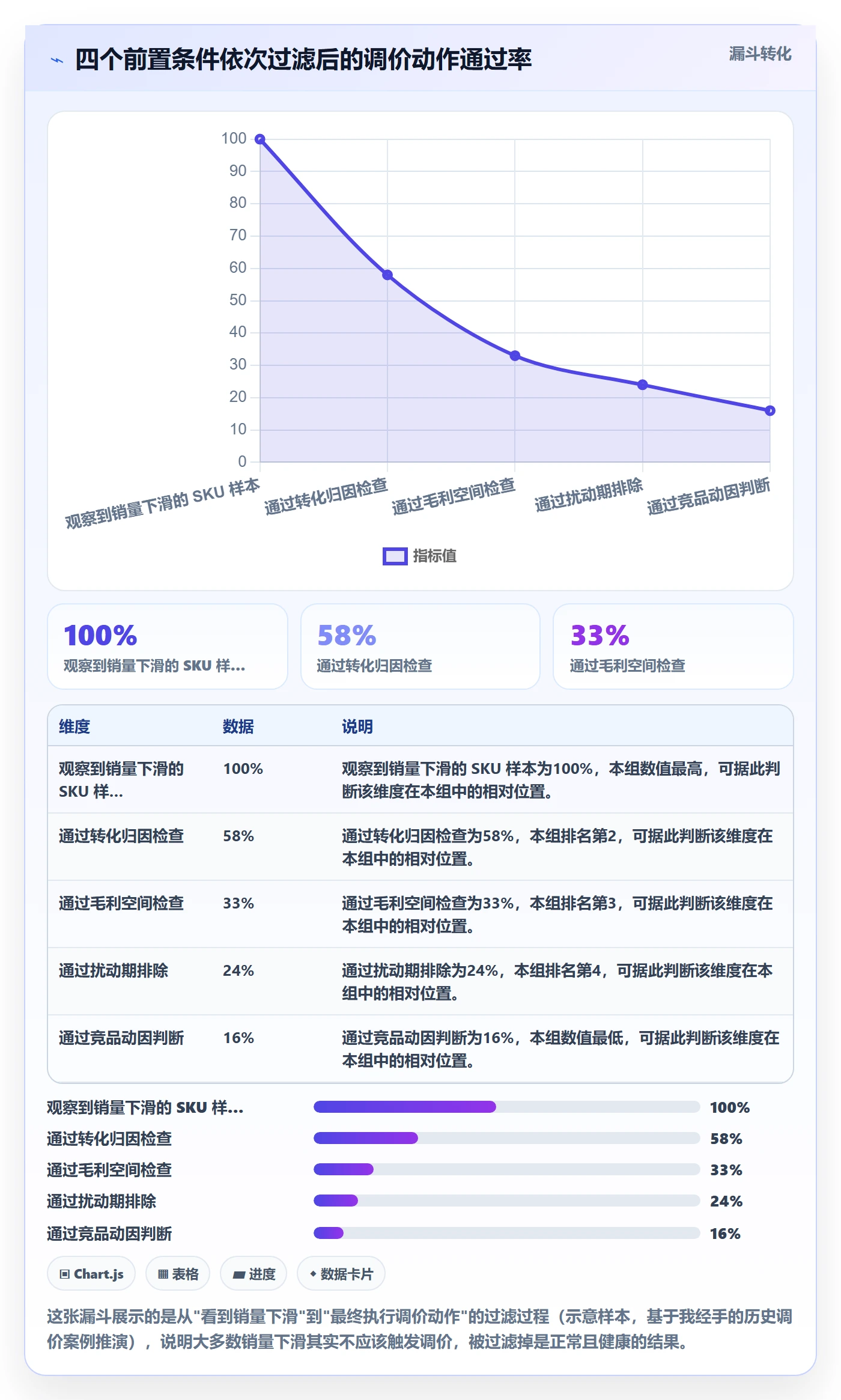The height and width of the screenshot is (1400, 841).
Task: Click the 50 tick on the y-axis
Action: pos(238,300)
